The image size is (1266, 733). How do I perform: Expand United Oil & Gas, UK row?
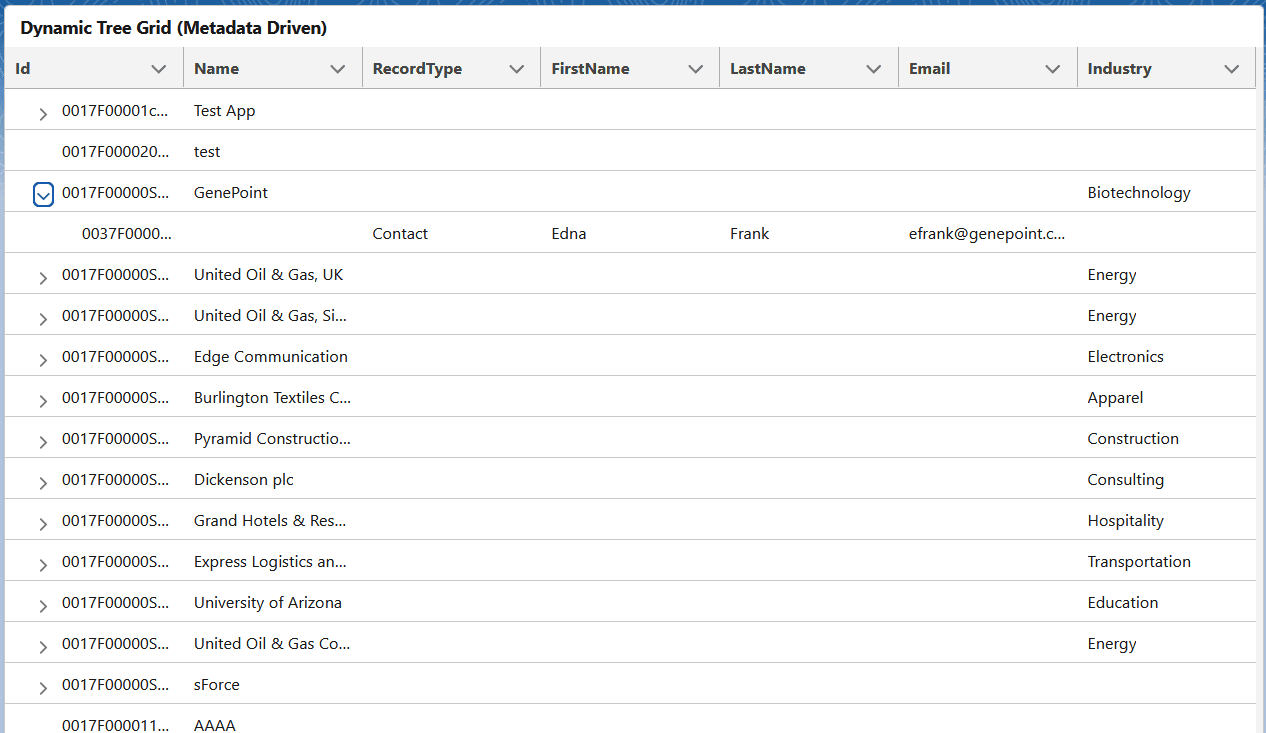click(43, 278)
